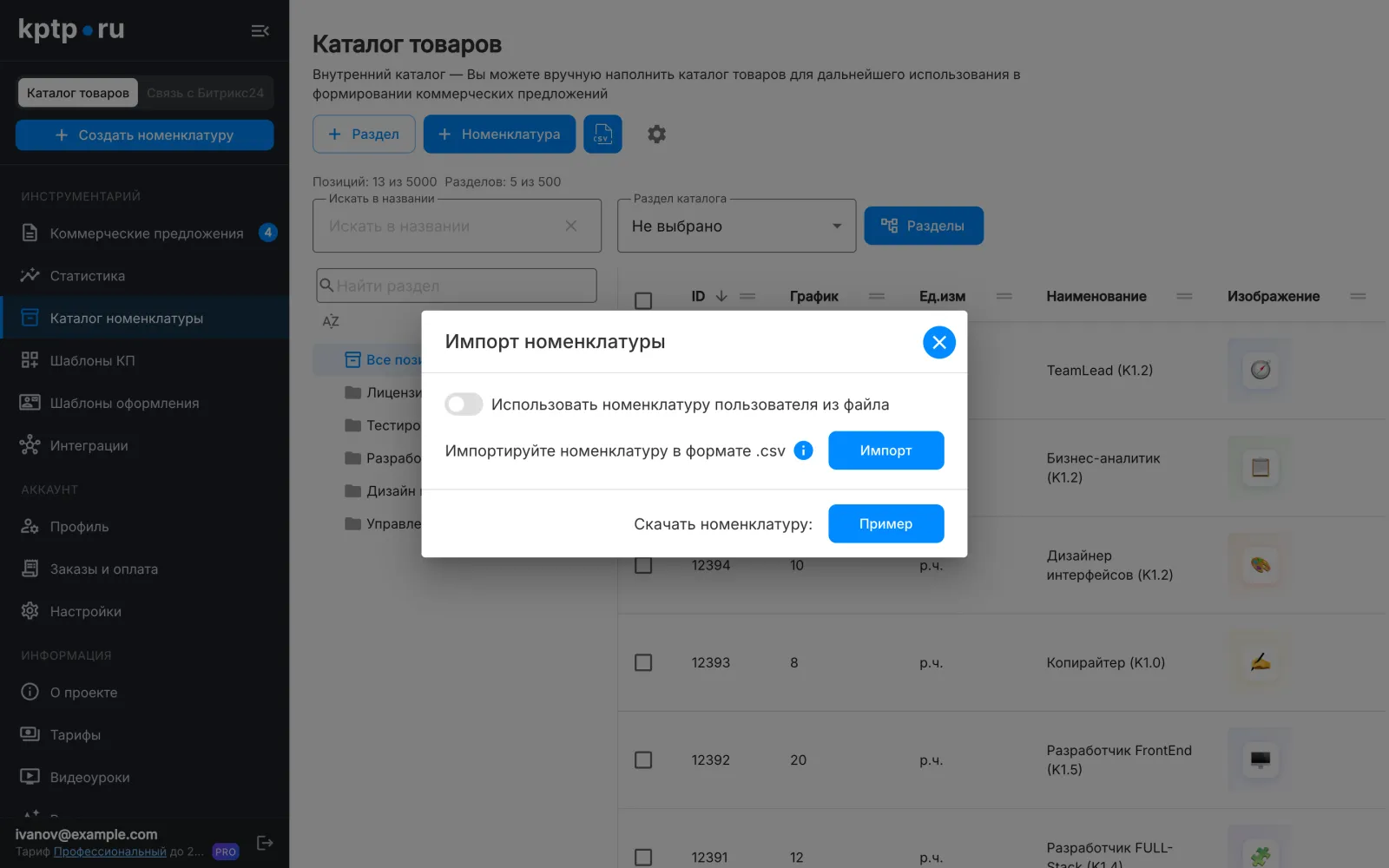Click the Видеоуроки play icon
Viewport: 1389px width, 868px height.
click(x=30, y=777)
